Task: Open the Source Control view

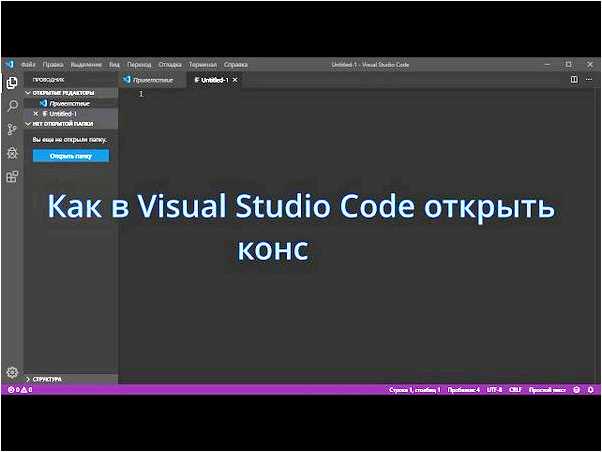Action: 12,129
